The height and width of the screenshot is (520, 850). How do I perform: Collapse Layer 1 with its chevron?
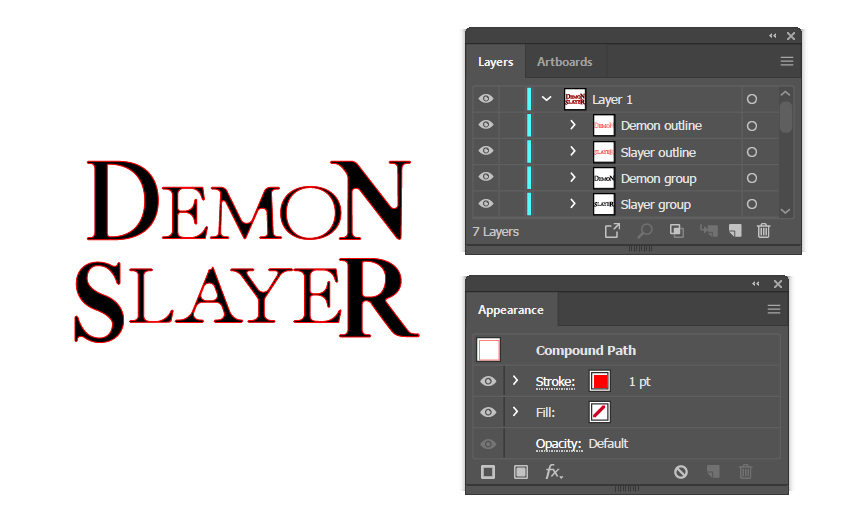(546, 99)
